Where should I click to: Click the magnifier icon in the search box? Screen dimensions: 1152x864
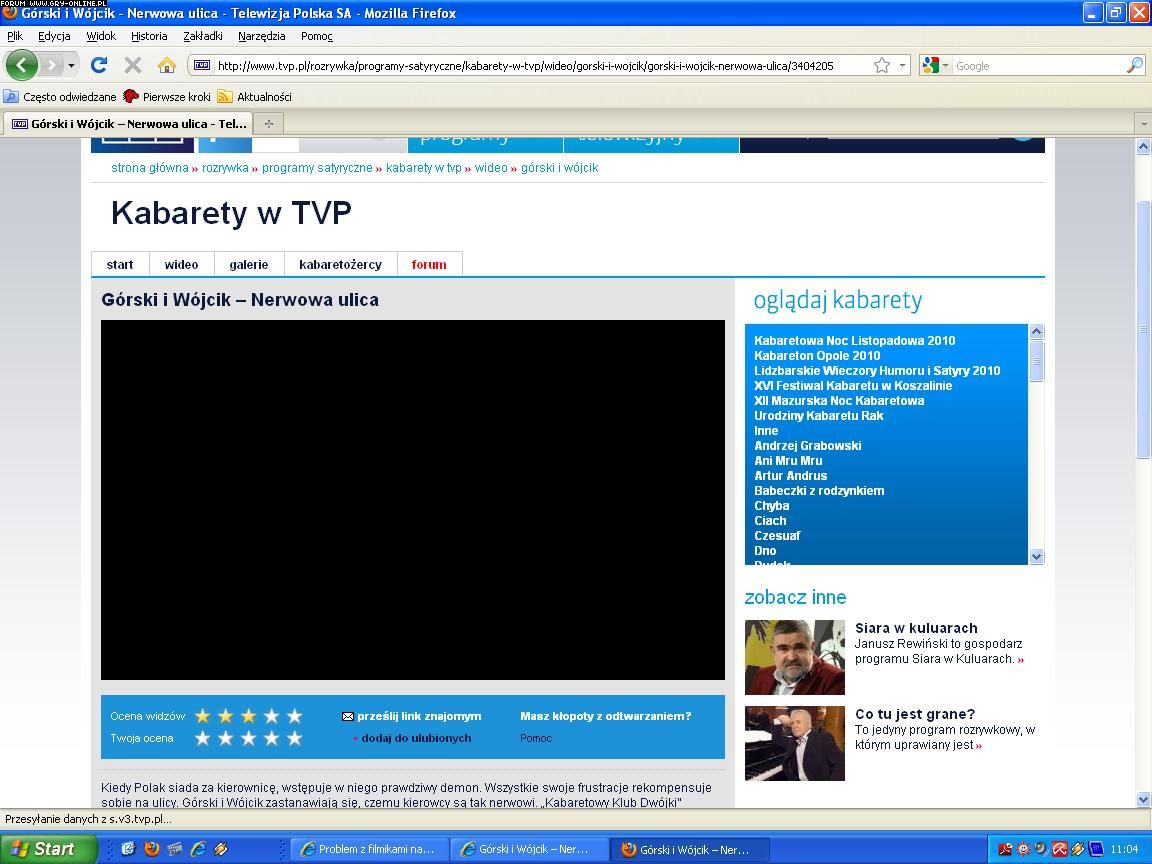1134,65
